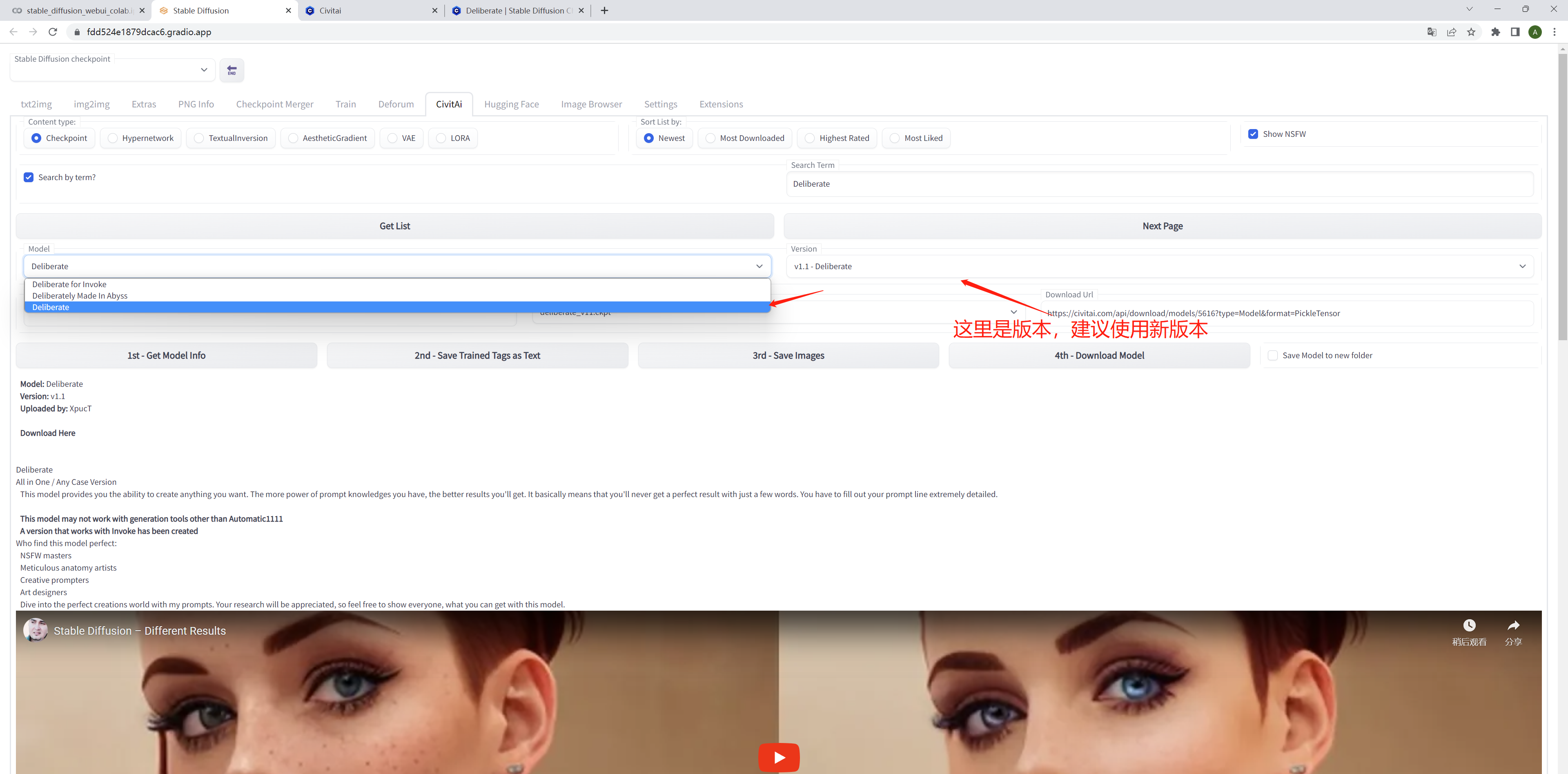
Task: Click the Get List button
Action: tap(395, 226)
